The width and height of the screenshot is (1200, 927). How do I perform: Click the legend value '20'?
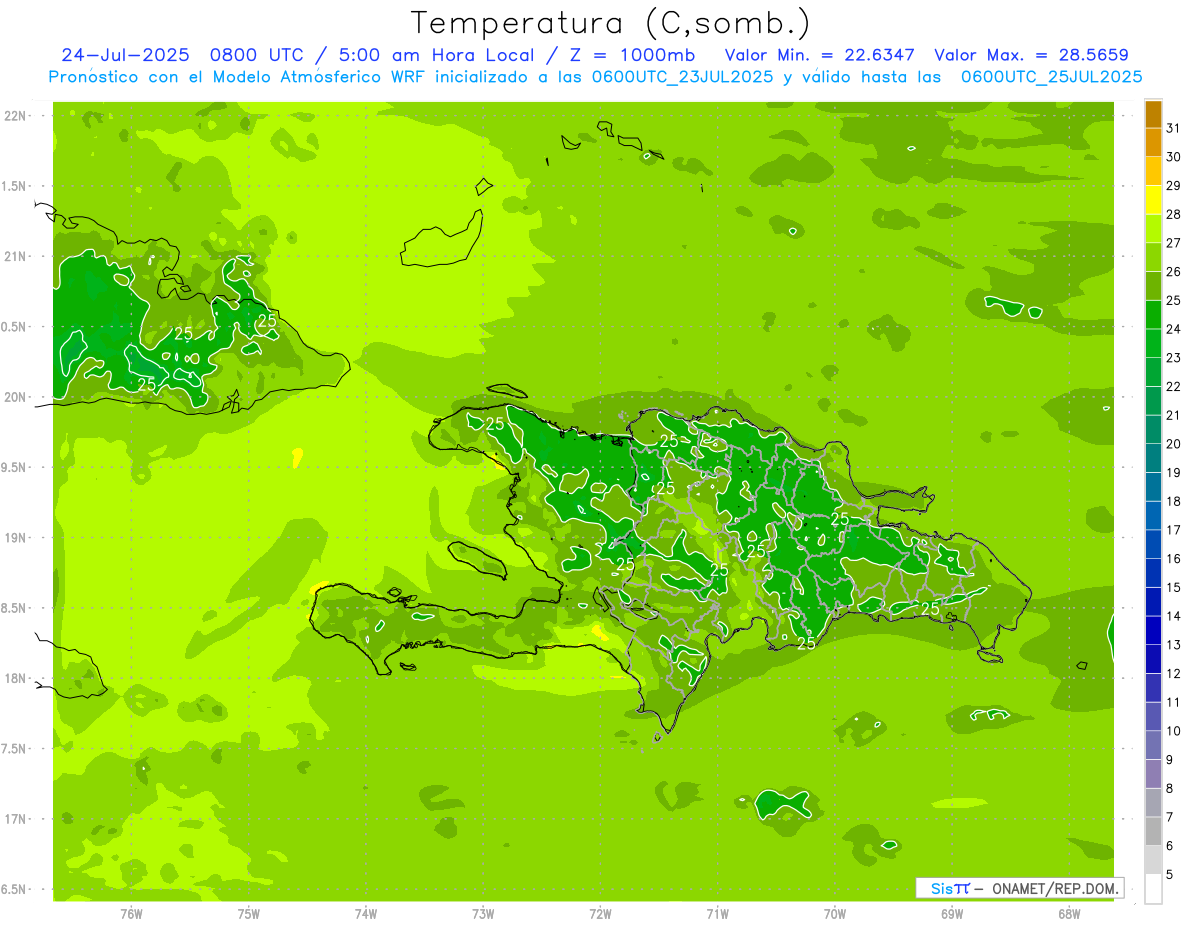1174,443
